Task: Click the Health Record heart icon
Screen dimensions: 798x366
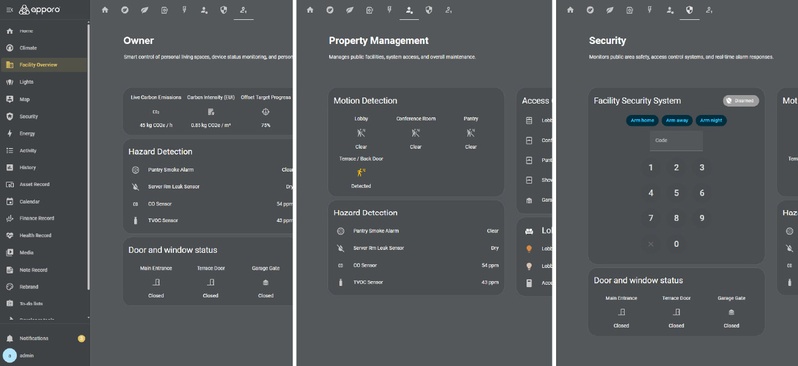Action: coord(9,236)
